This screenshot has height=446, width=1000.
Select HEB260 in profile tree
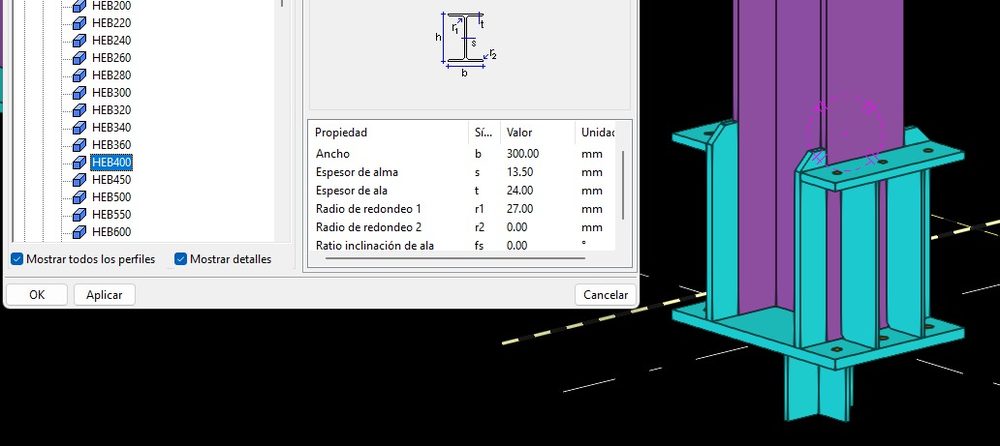click(112, 57)
